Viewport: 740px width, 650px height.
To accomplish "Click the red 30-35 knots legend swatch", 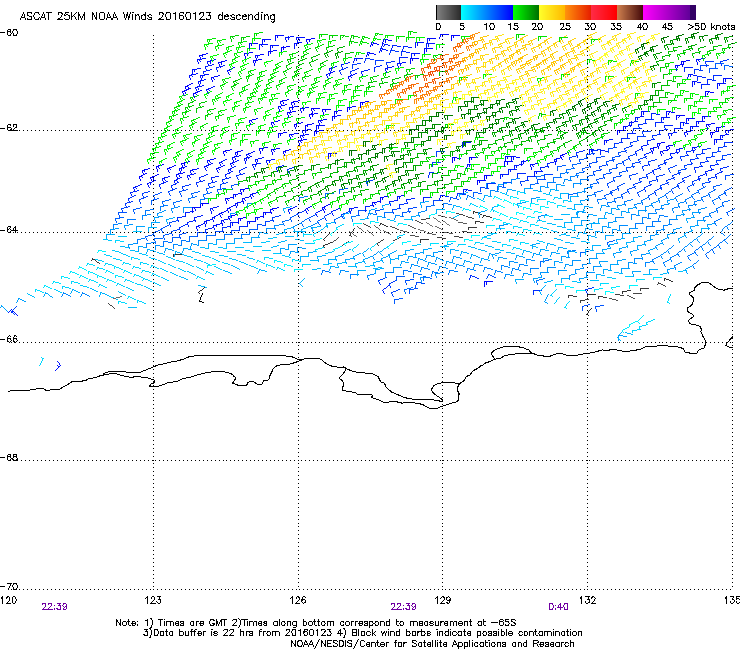I will [x=603, y=12].
